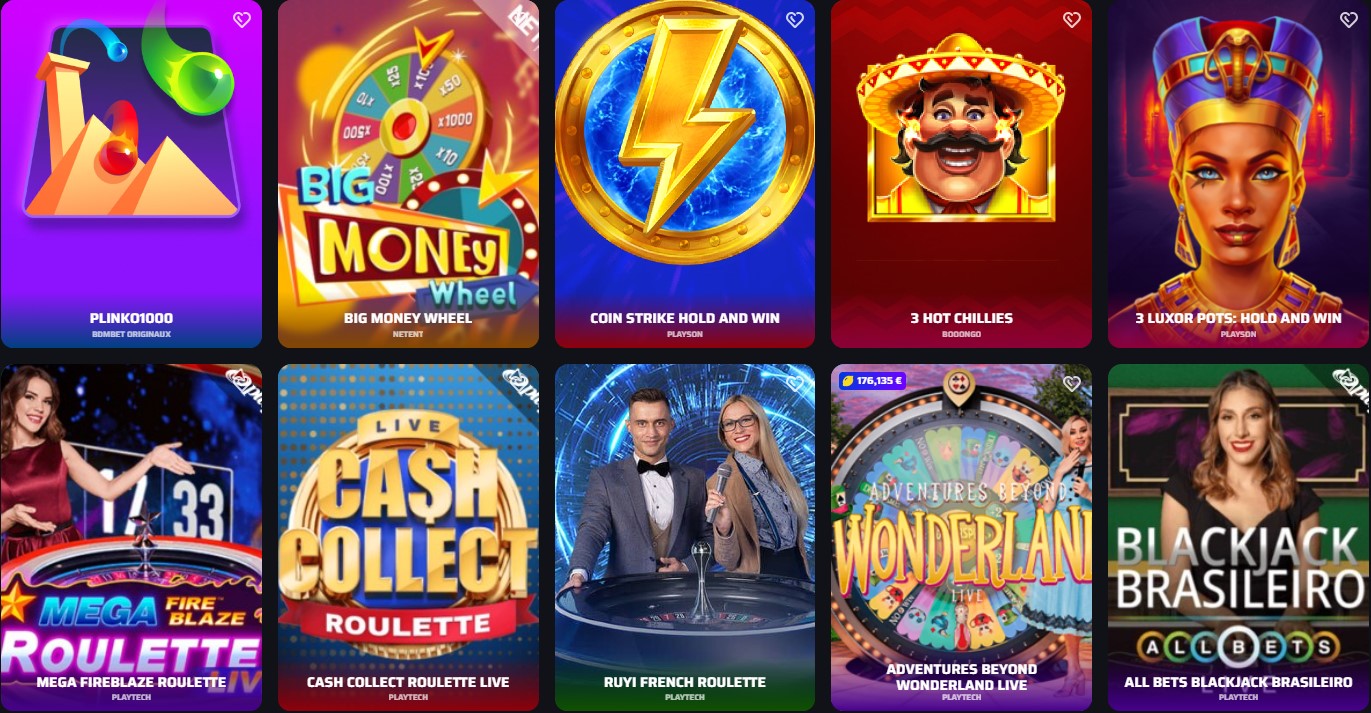
Task: Click the 176,135 € jackpot badge
Action: pyautogui.click(x=872, y=381)
